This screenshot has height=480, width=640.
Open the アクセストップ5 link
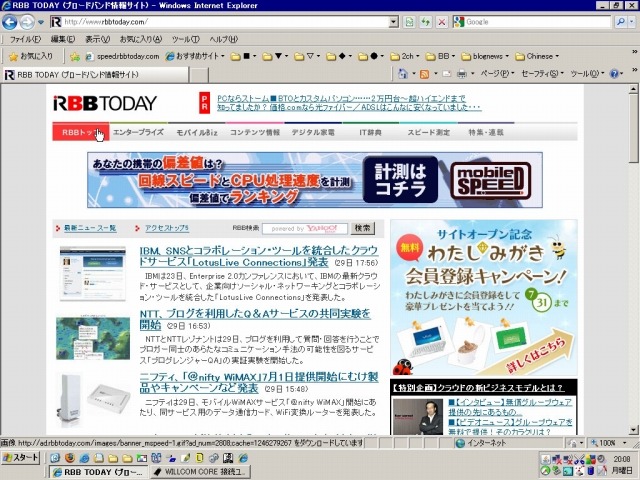(x=167, y=228)
